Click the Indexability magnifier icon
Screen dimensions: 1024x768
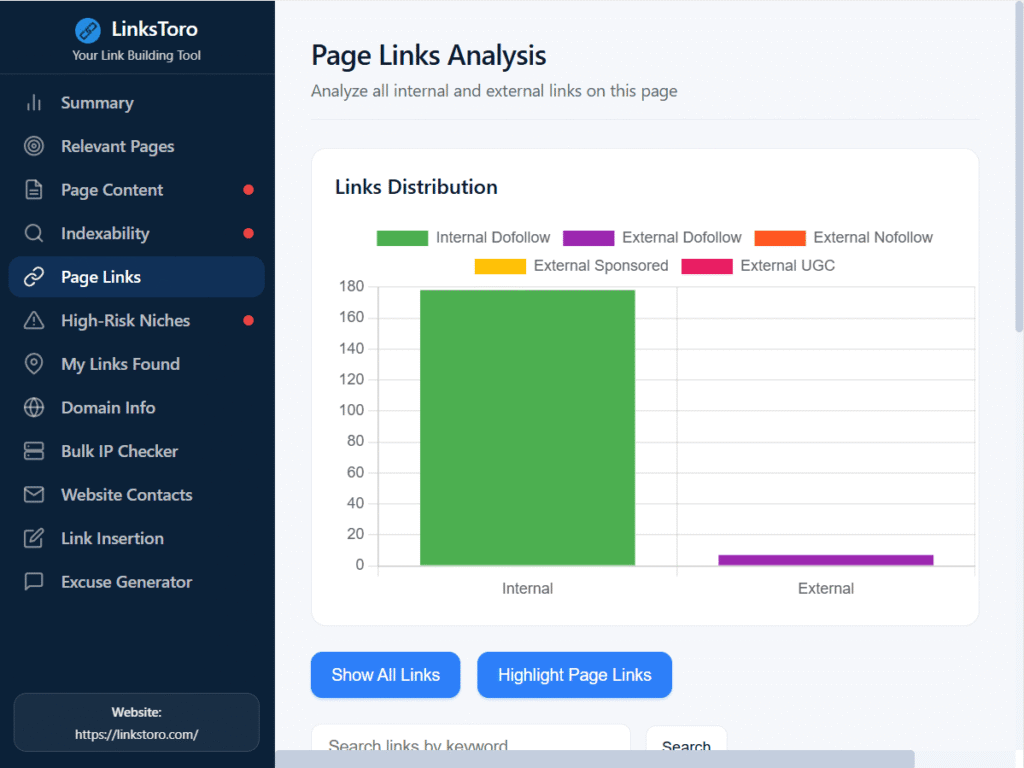tap(34, 234)
